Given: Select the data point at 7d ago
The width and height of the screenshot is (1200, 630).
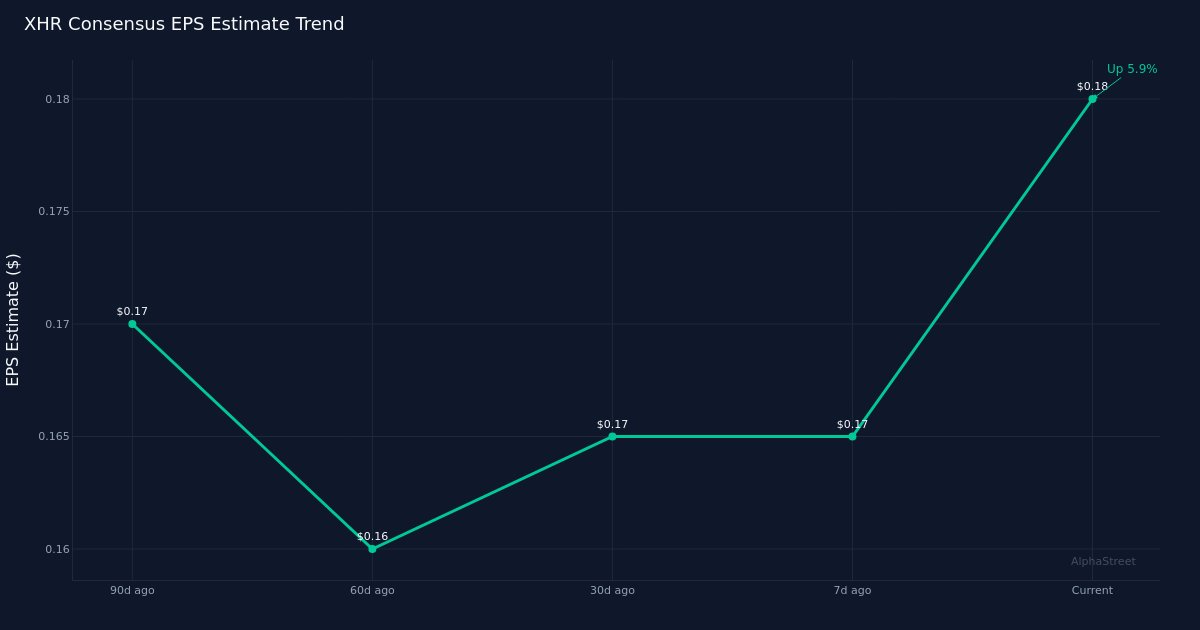Looking at the screenshot, I should click(x=852, y=436).
